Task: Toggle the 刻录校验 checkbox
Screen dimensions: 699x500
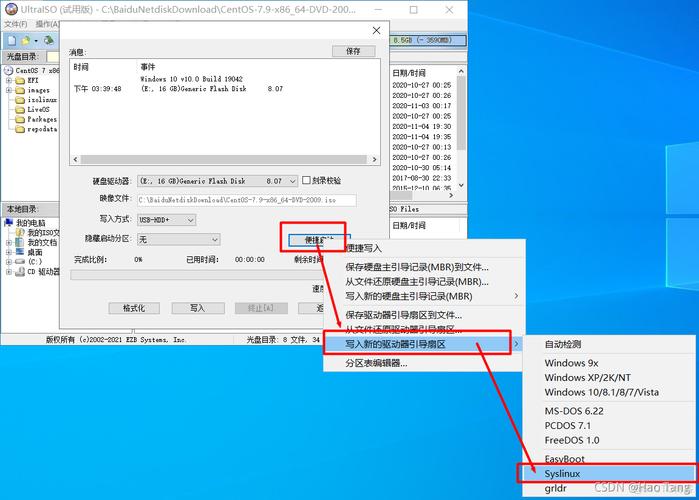Action: tap(306, 180)
